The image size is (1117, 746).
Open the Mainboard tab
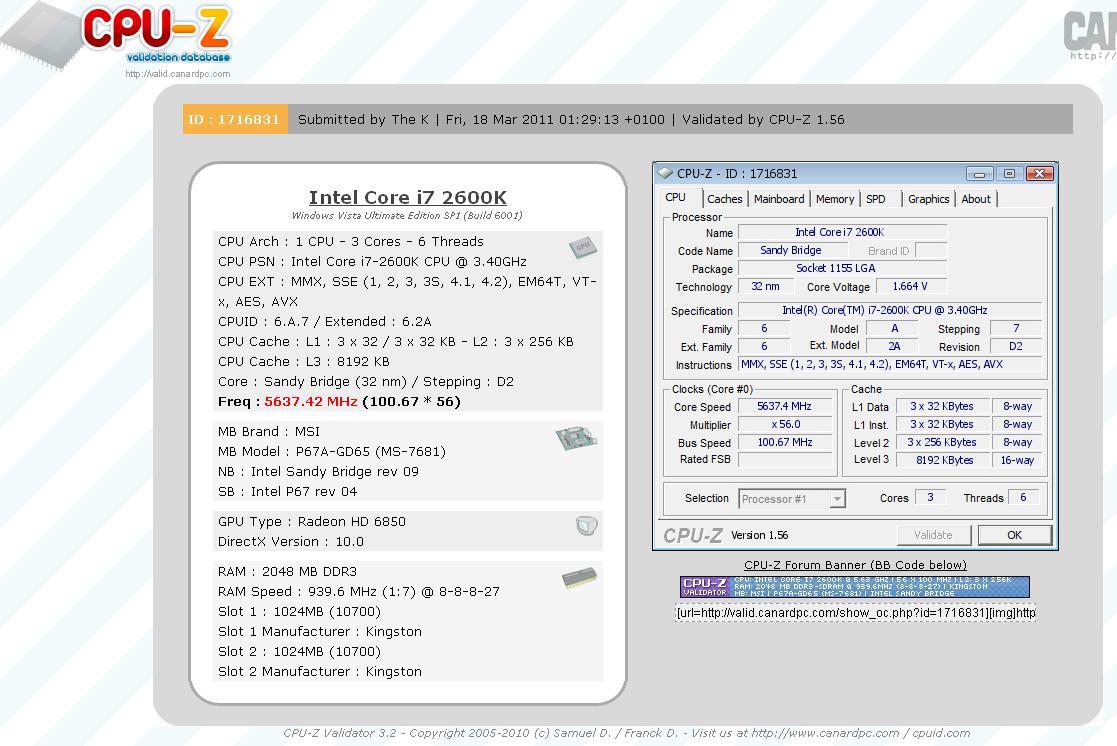tap(779, 200)
